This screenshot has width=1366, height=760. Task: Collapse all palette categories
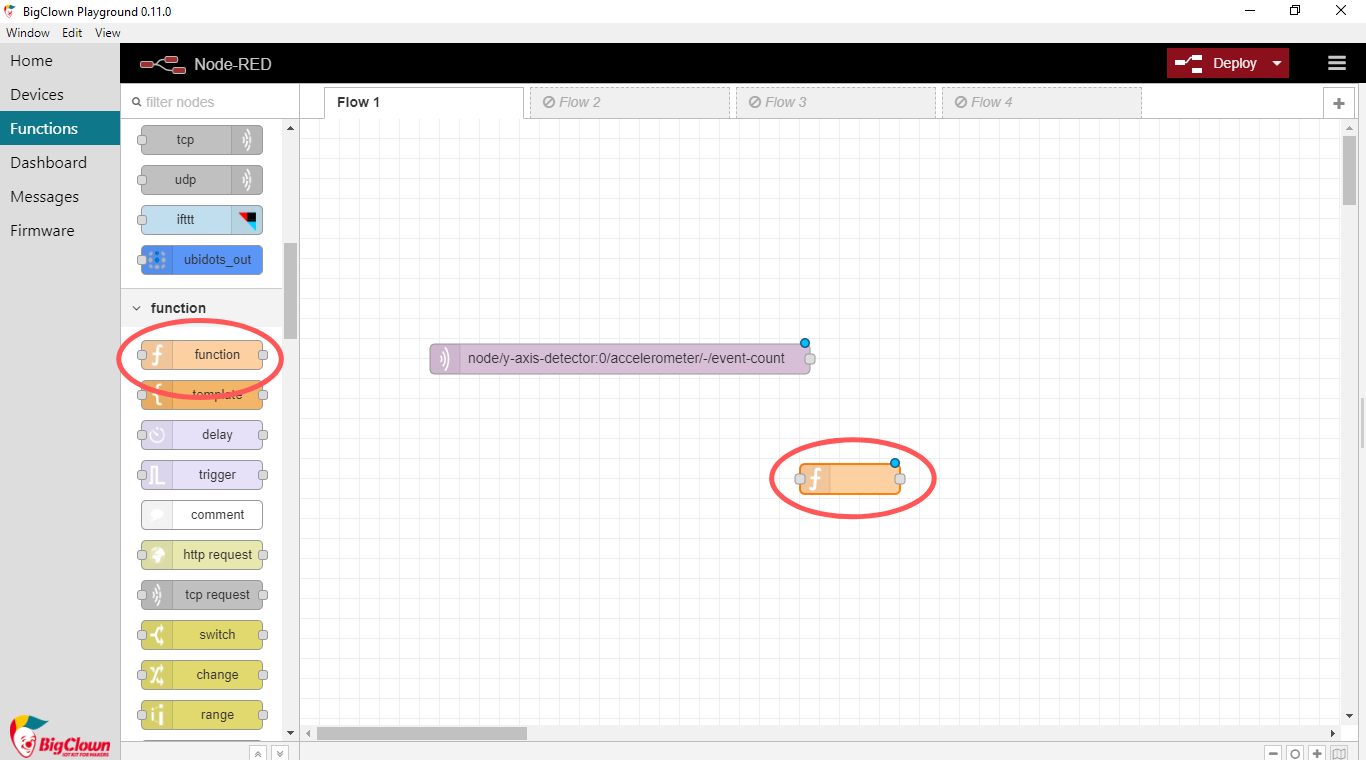click(258, 753)
